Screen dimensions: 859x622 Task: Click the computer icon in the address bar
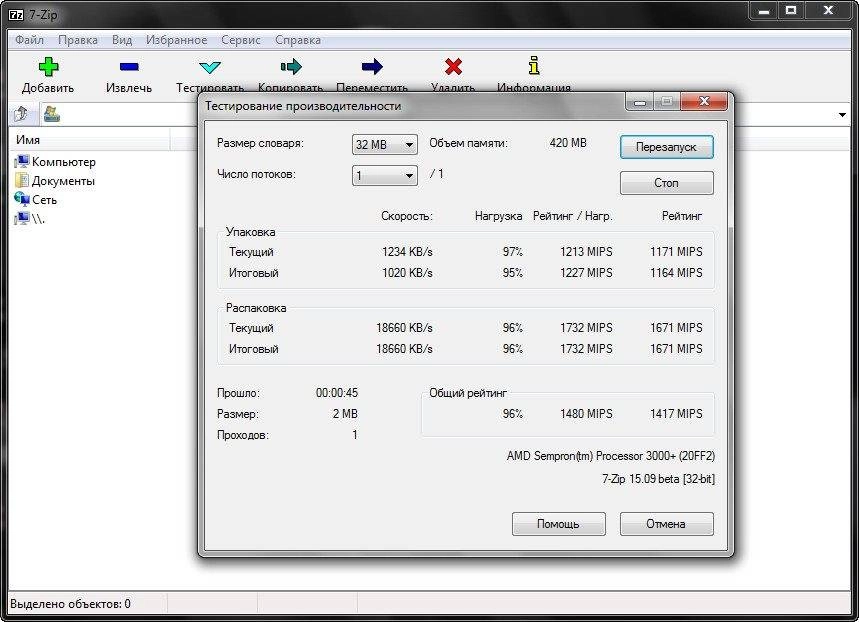coord(52,114)
